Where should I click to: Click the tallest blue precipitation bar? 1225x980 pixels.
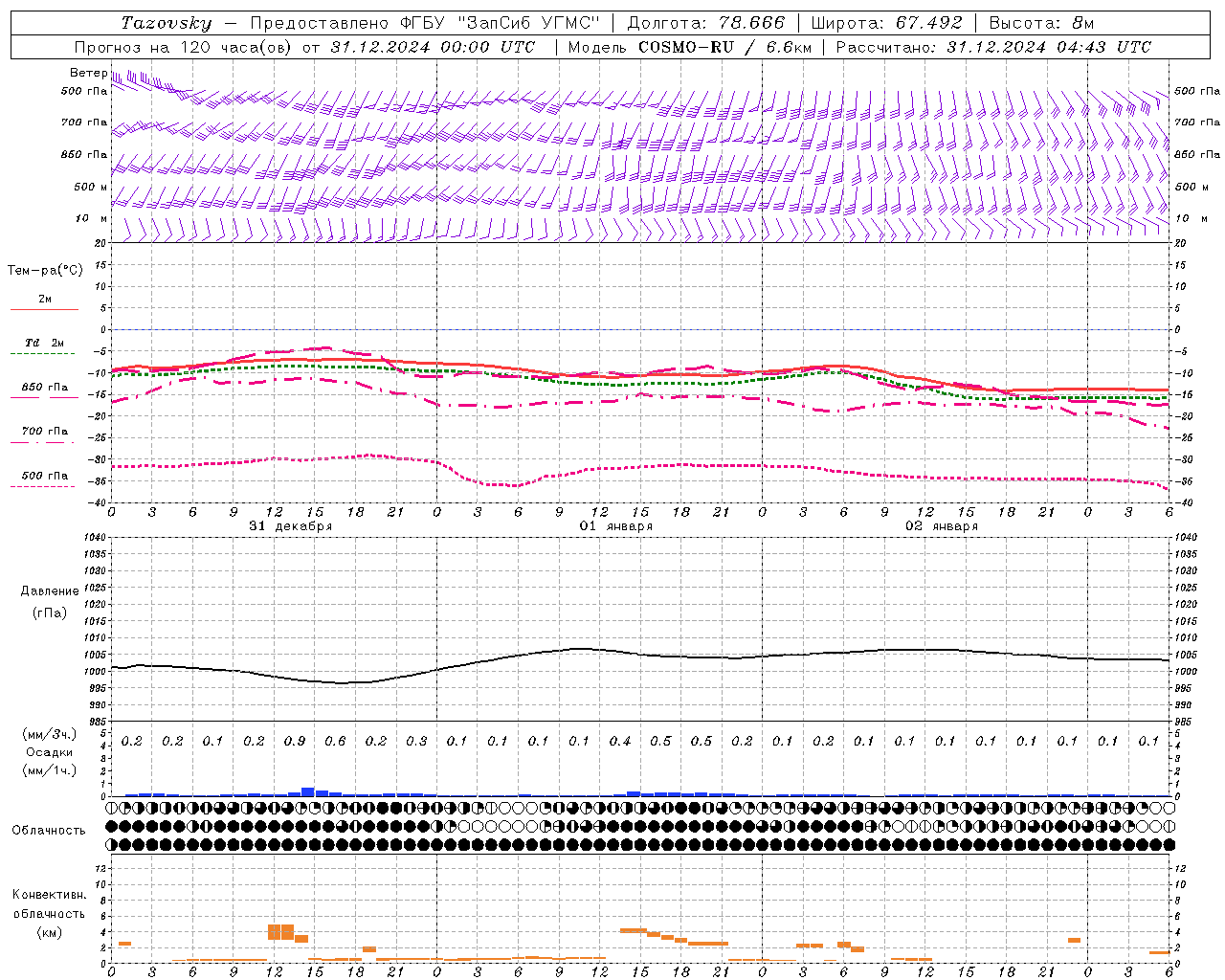coord(308,791)
